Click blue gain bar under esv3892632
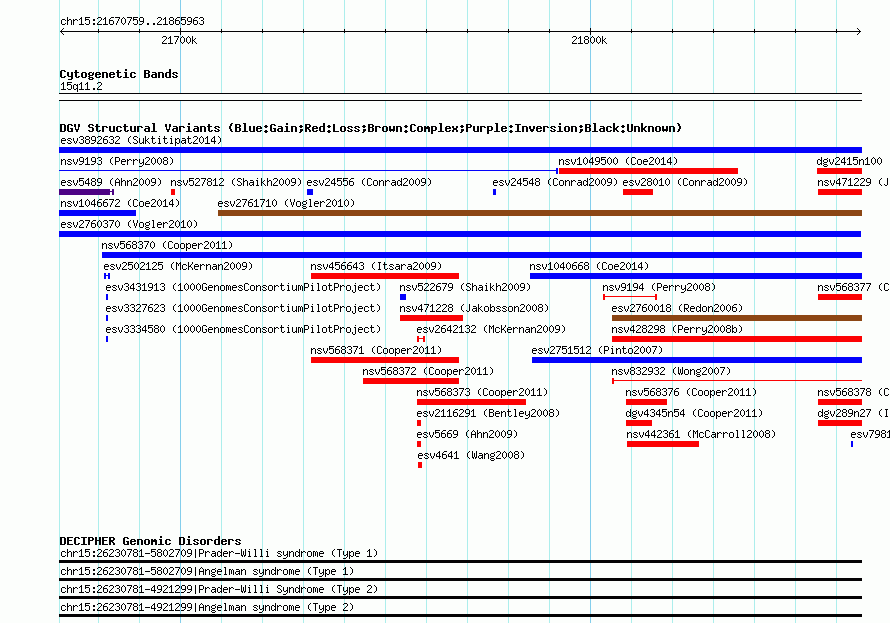The width and height of the screenshot is (890, 623). tap(460, 150)
